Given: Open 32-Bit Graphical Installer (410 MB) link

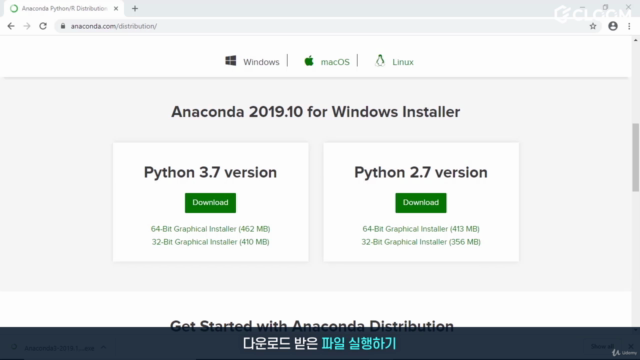Looking at the screenshot, I should coord(211,242).
